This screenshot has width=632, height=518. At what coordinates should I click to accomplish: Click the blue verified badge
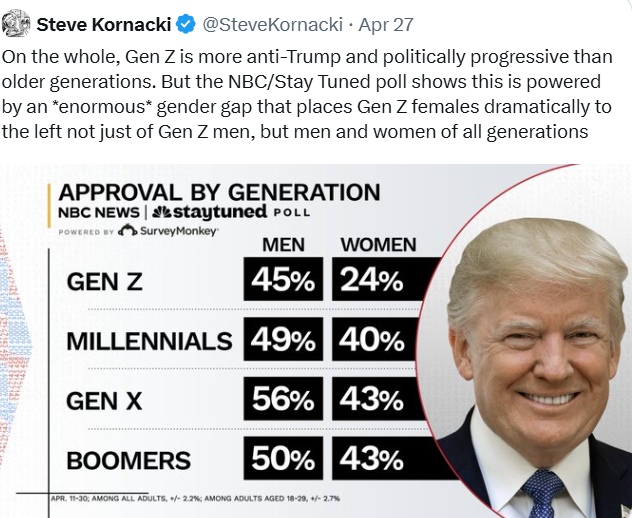186,22
